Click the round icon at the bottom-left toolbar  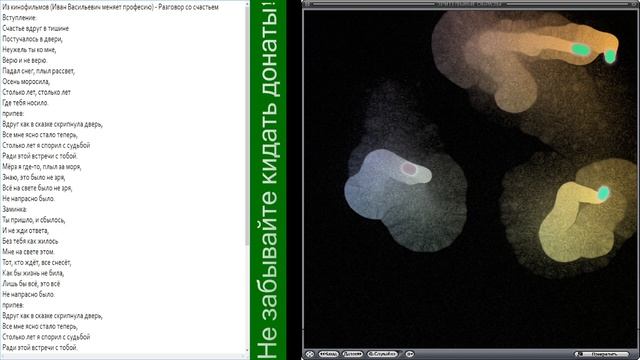point(309,354)
